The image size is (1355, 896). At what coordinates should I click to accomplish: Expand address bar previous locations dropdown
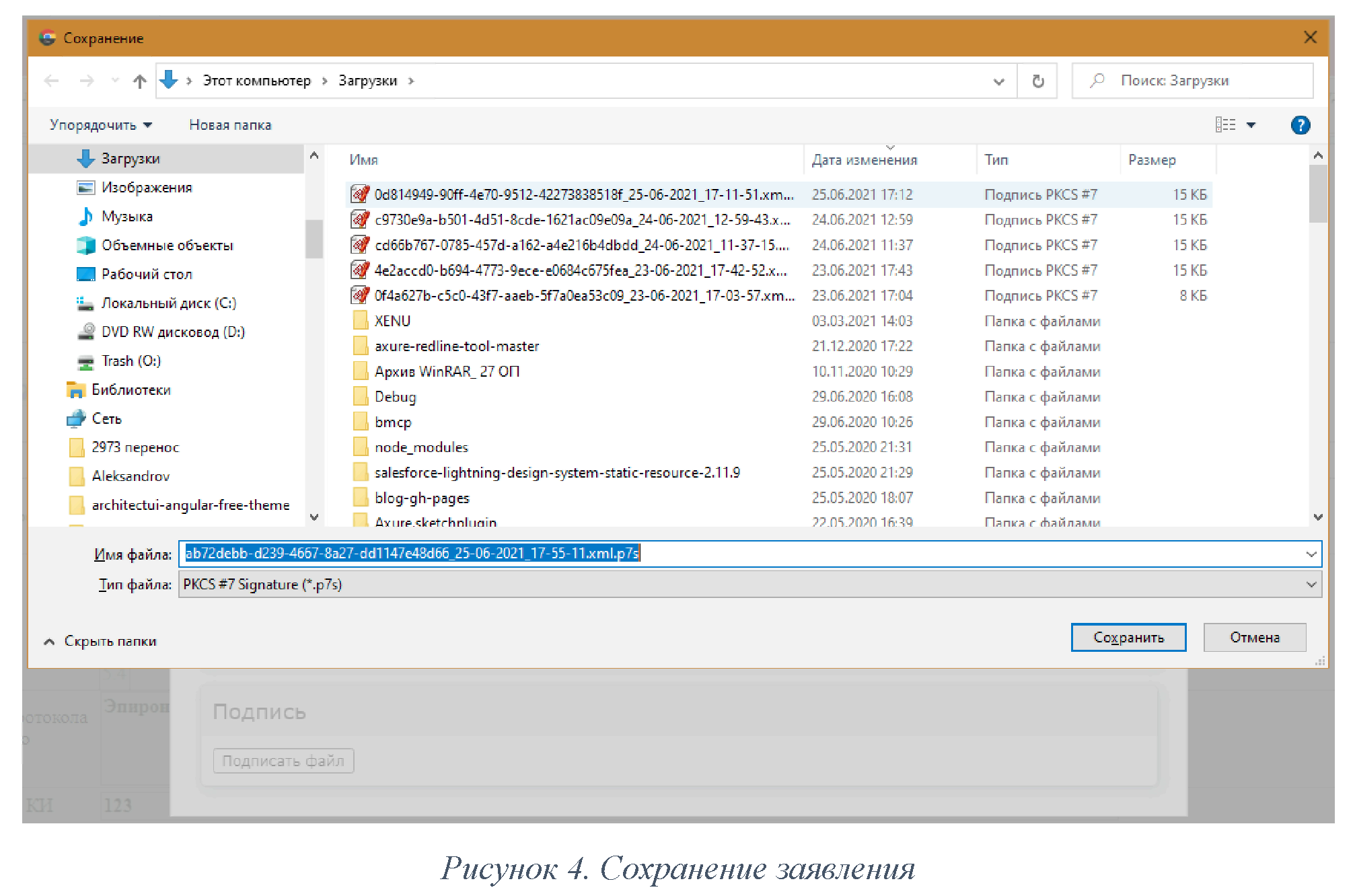coord(998,81)
